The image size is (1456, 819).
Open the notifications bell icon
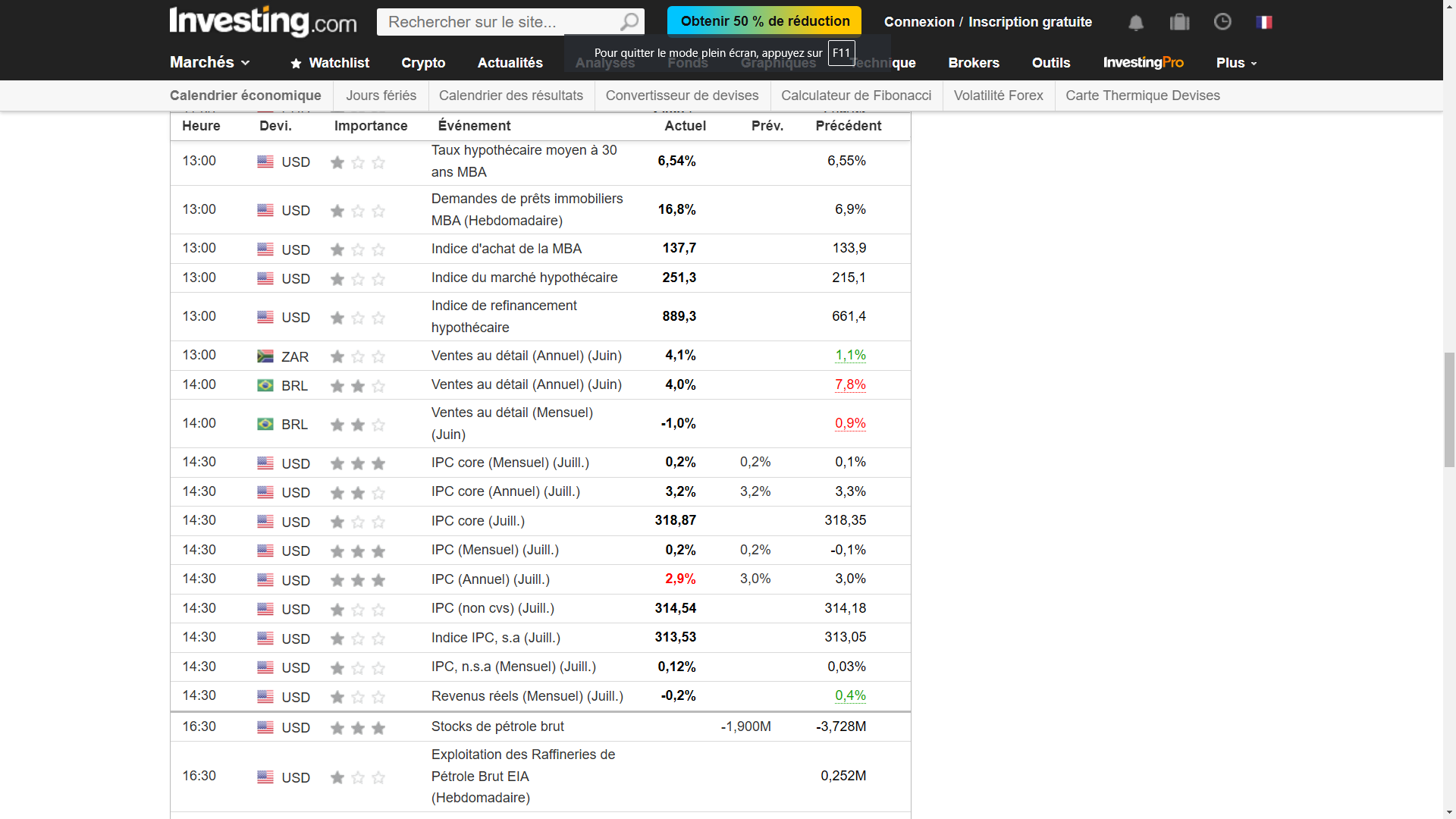click(x=1135, y=23)
